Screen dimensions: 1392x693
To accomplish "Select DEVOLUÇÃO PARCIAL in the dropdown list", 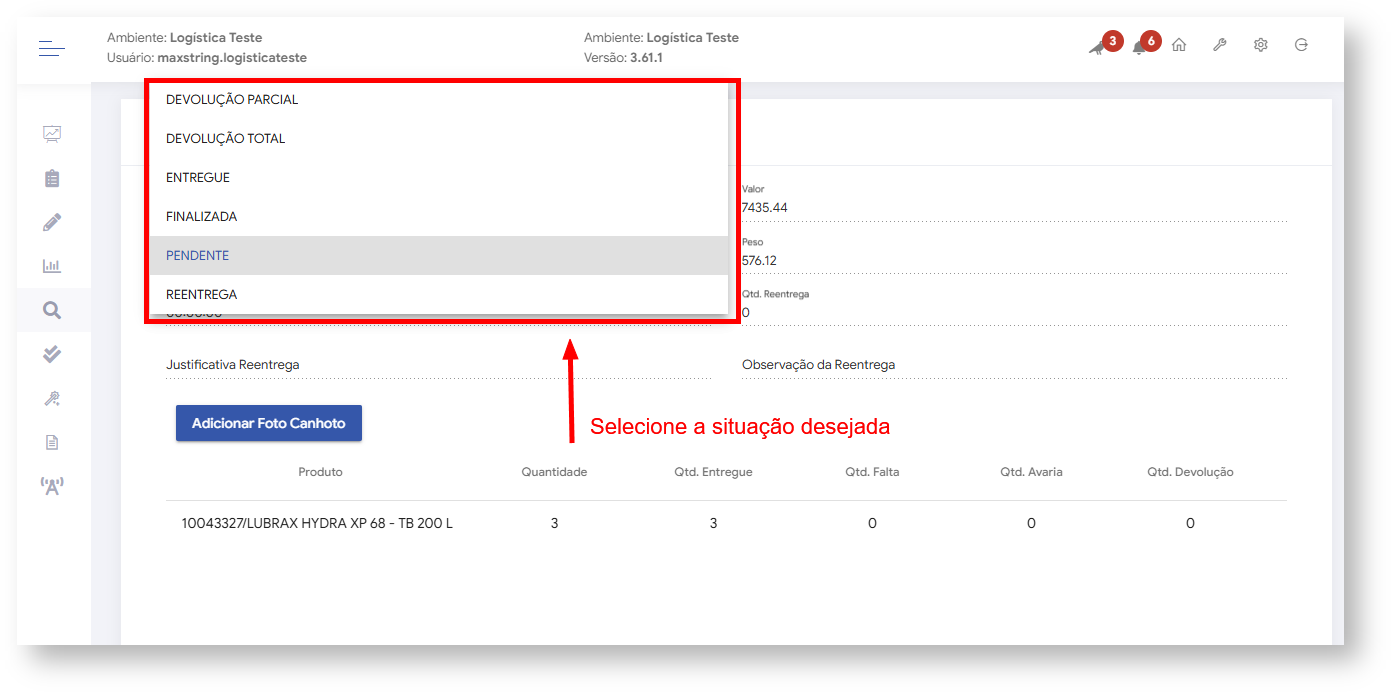I will (438, 100).
